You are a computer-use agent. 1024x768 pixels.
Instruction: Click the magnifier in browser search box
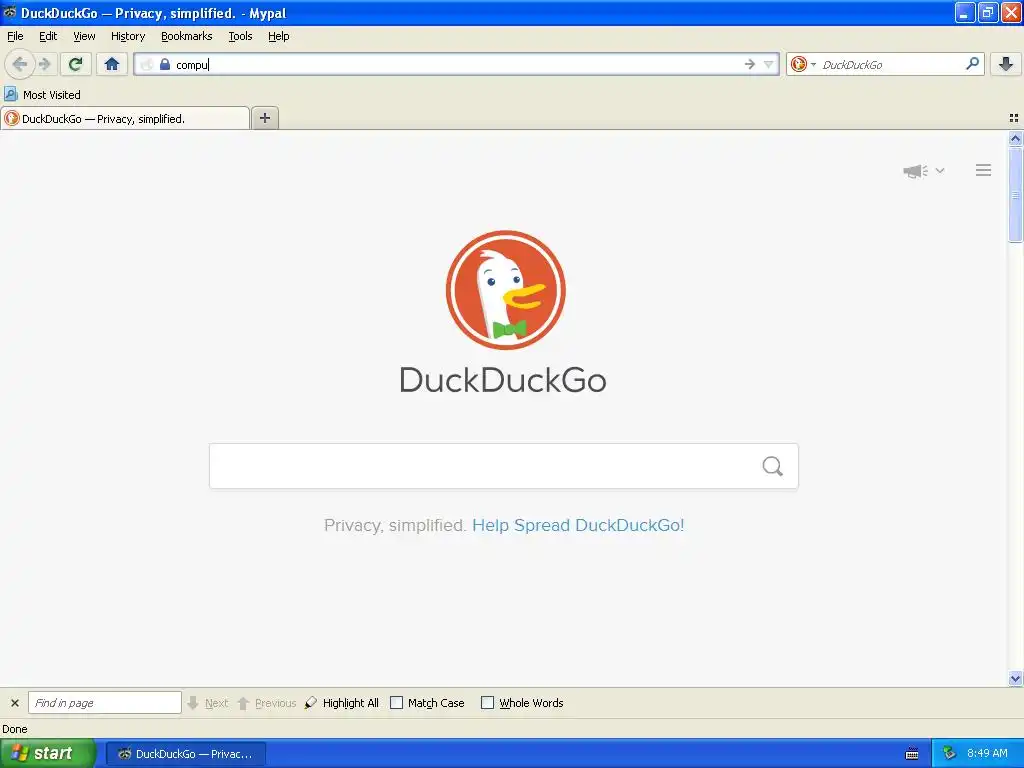972,64
